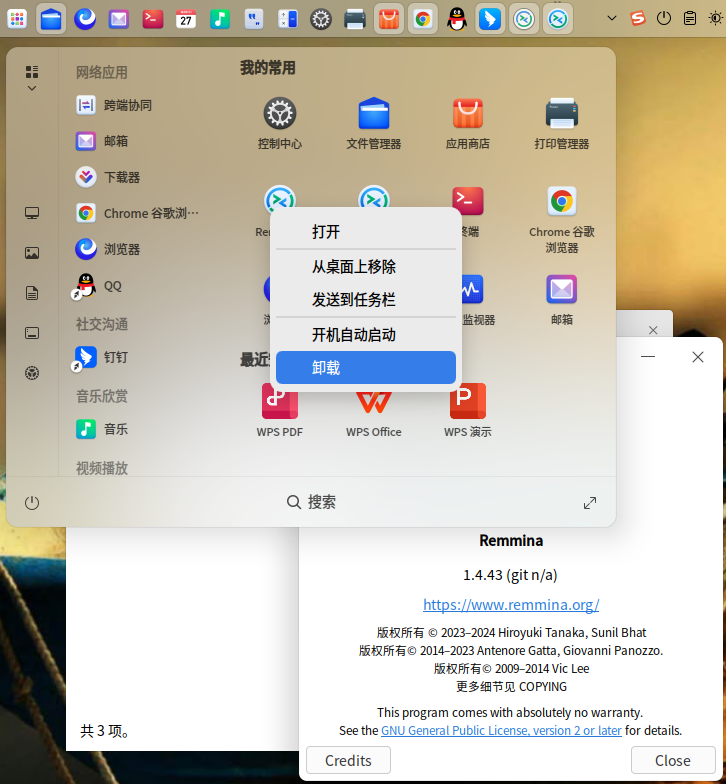Viewport: 726px width, 784px height.
Task: Click the Sogou input method tray icon
Action: pos(638,19)
